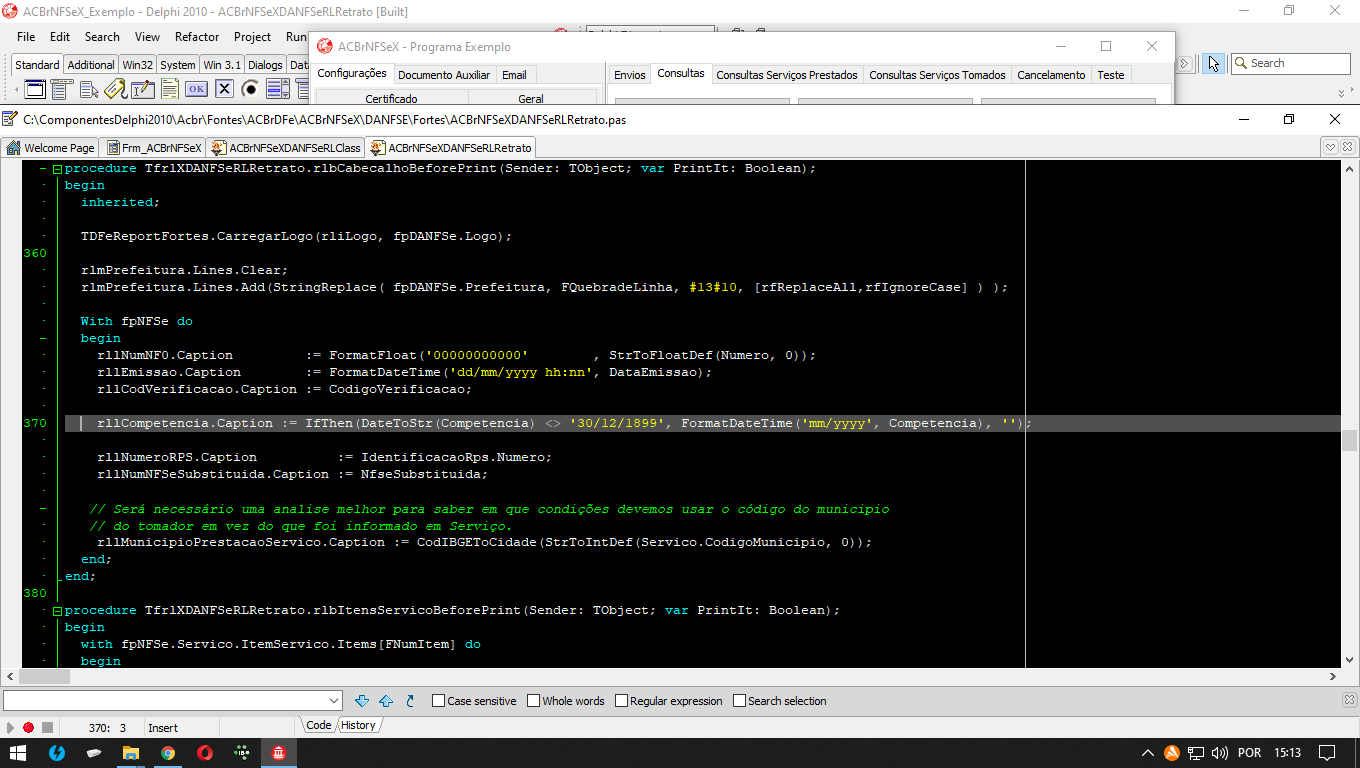Open the editor tab list dropdown

pyautogui.click(x=1331, y=147)
